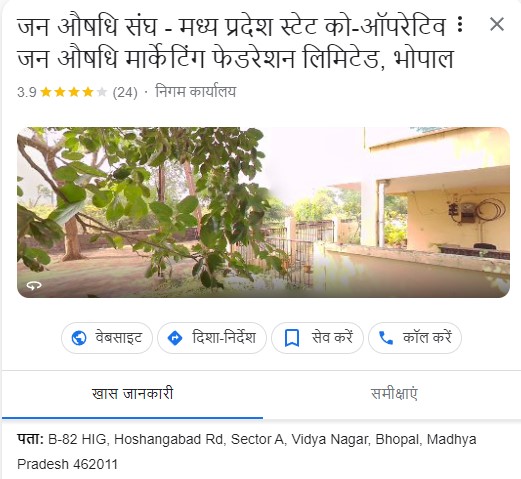Open the वेबसाइट button
This screenshot has width=521, height=479.
click(107, 338)
